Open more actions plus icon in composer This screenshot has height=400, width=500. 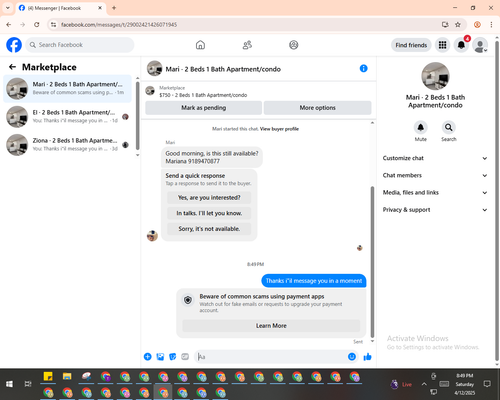pyautogui.click(x=147, y=357)
